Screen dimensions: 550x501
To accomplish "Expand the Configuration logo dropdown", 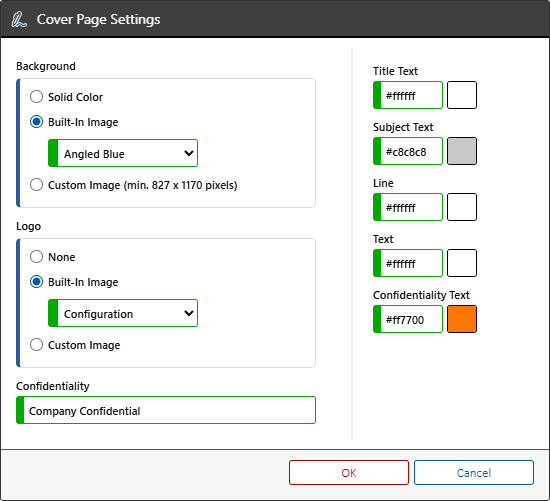I will (123, 313).
